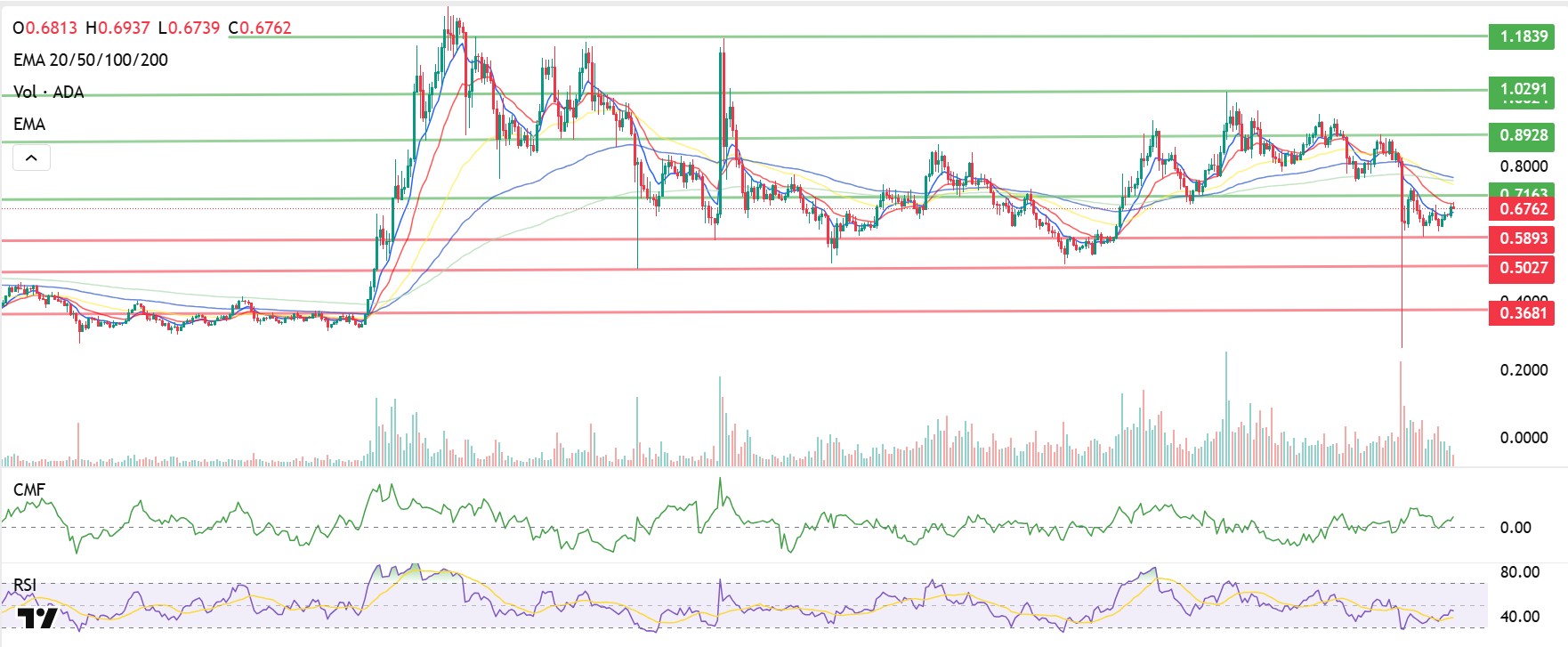Click the CMF 0.00 scale label
The width and height of the screenshot is (1568, 647).
[1515, 528]
